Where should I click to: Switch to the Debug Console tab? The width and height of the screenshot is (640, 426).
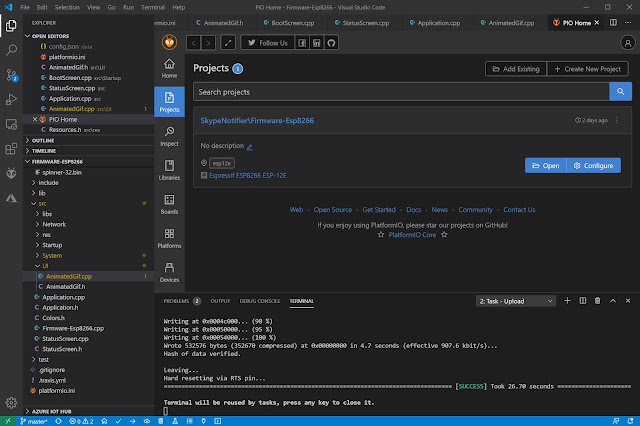(260, 301)
